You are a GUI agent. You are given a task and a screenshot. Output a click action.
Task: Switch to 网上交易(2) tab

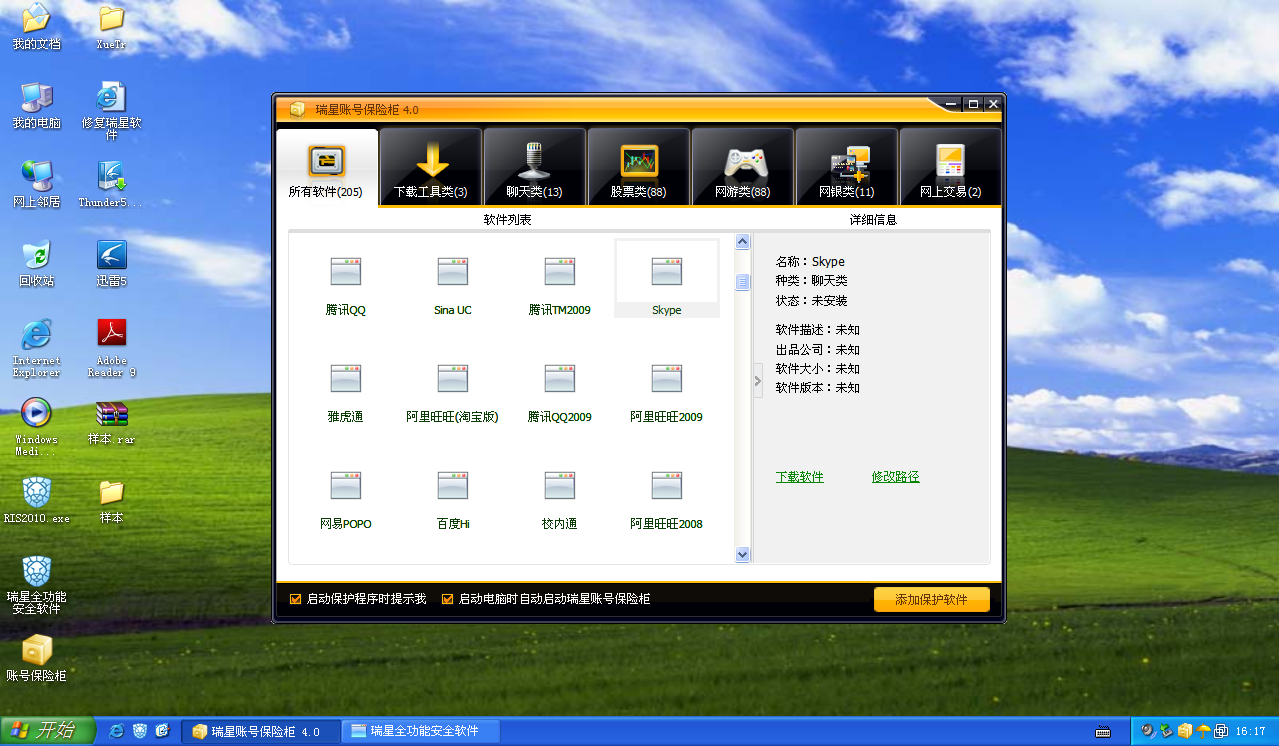(951, 167)
